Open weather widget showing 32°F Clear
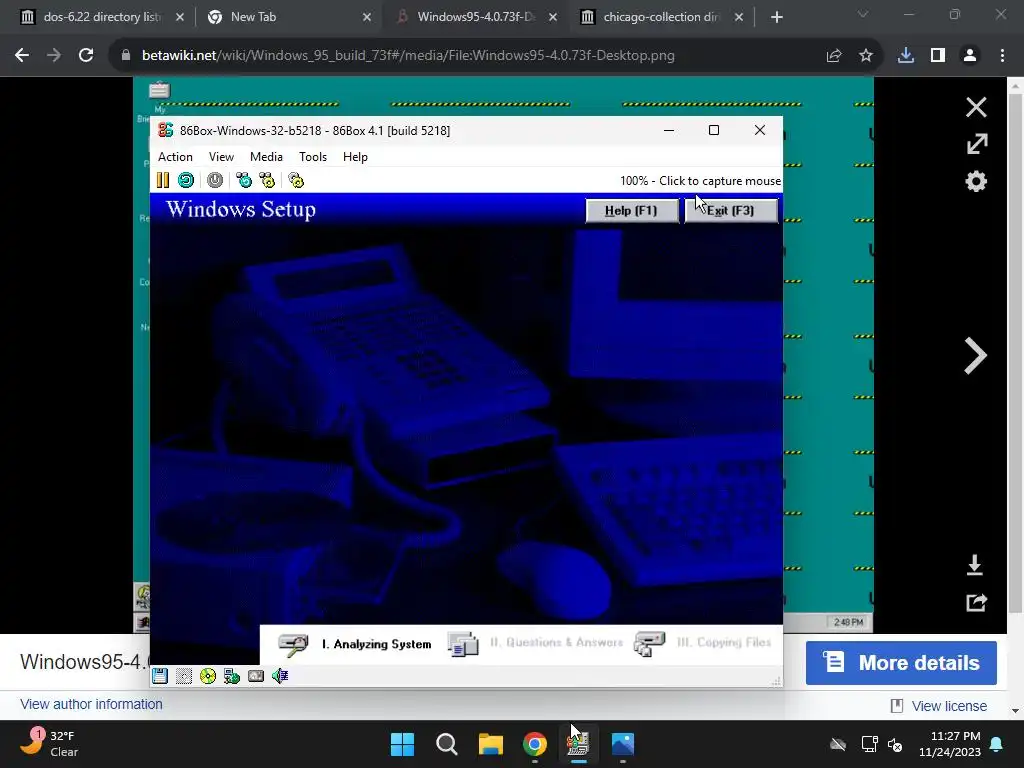Screen dimensions: 1024x768 [x=49, y=743]
